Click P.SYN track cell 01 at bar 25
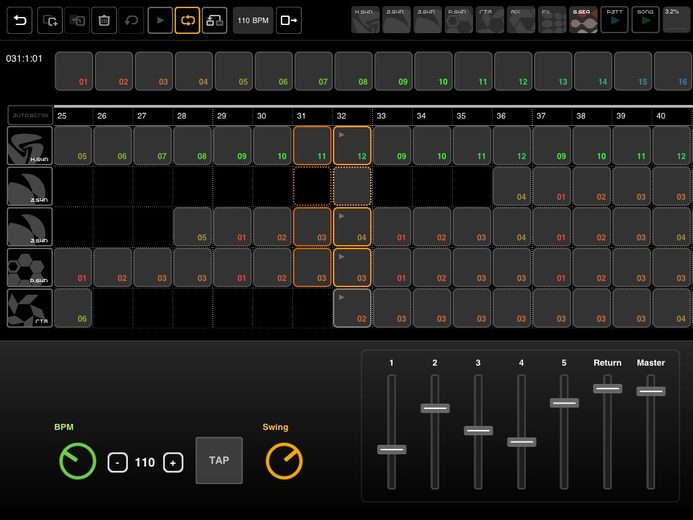The height and width of the screenshot is (520, 693). pyautogui.click(x=73, y=268)
